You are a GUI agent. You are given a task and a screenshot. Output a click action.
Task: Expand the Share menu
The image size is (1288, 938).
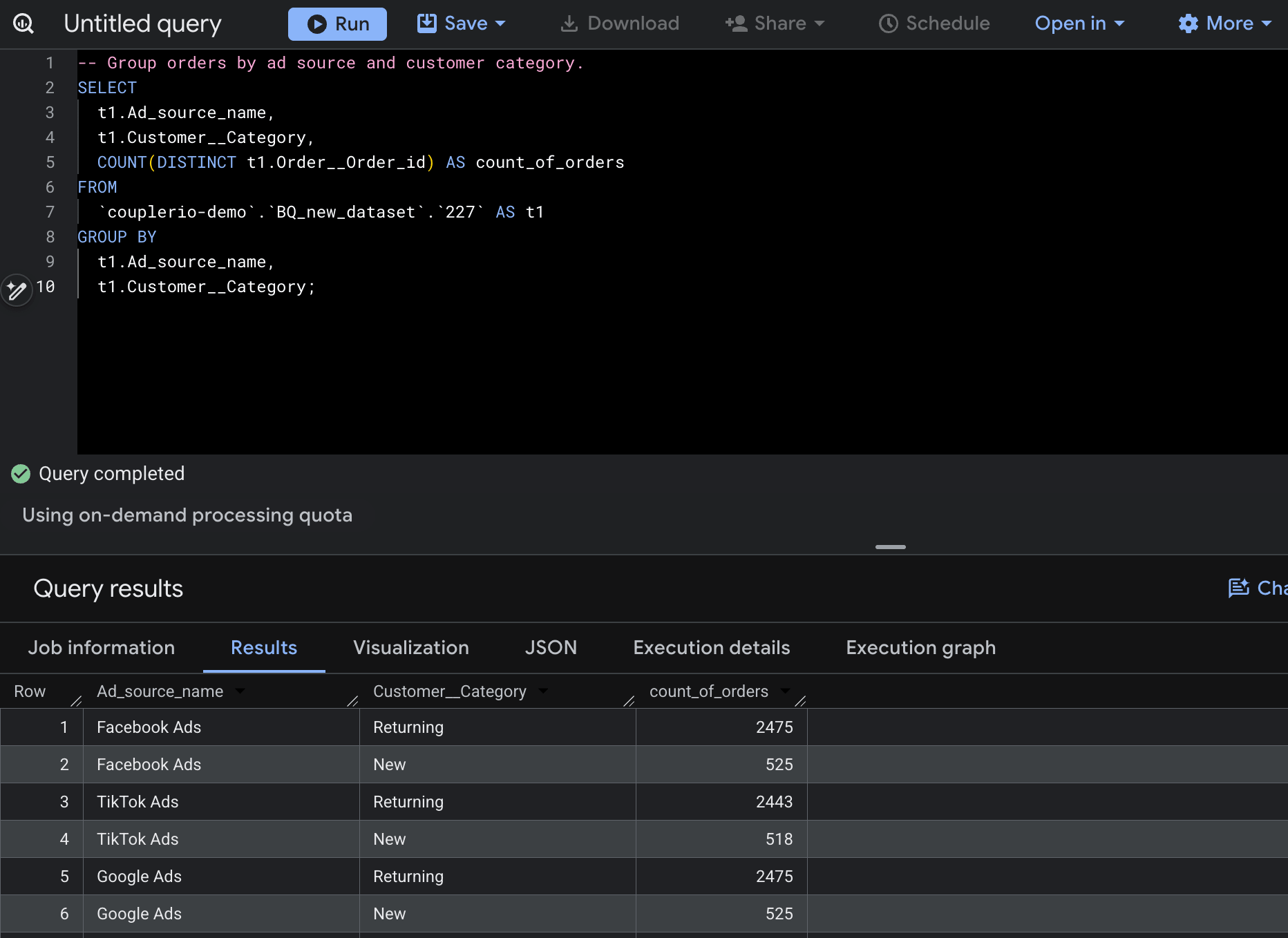(x=775, y=23)
